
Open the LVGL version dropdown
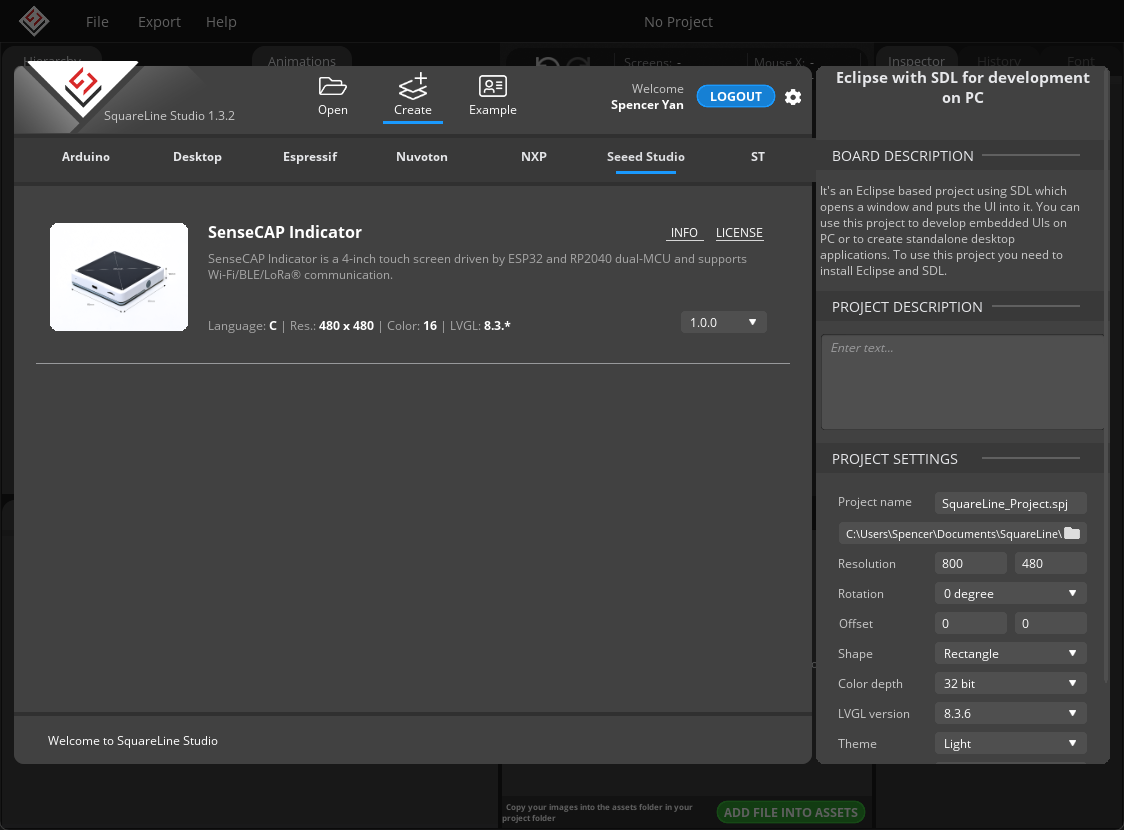(x=1010, y=714)
